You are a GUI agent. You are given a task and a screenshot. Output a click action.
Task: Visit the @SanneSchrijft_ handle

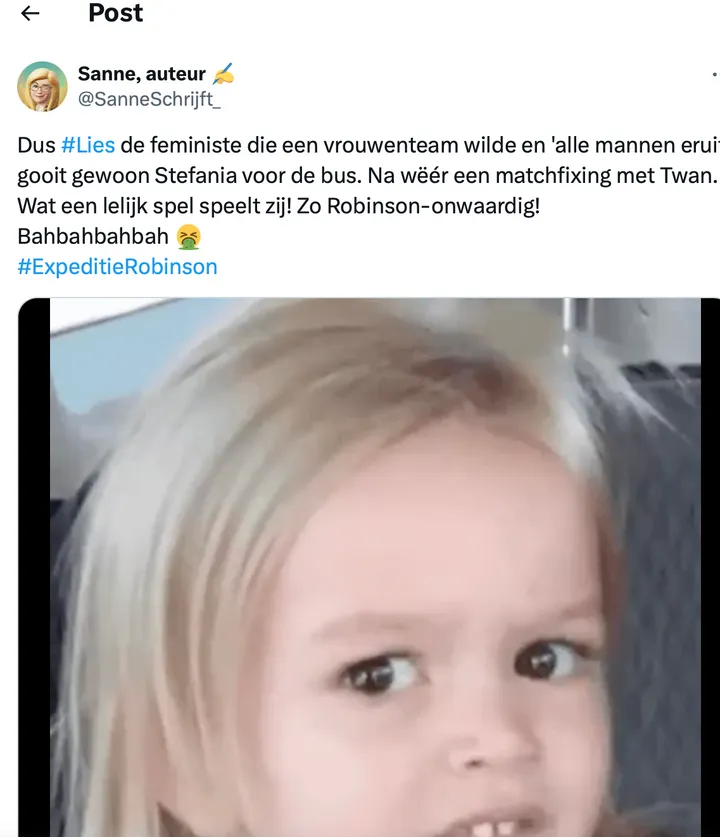point(149,99)
